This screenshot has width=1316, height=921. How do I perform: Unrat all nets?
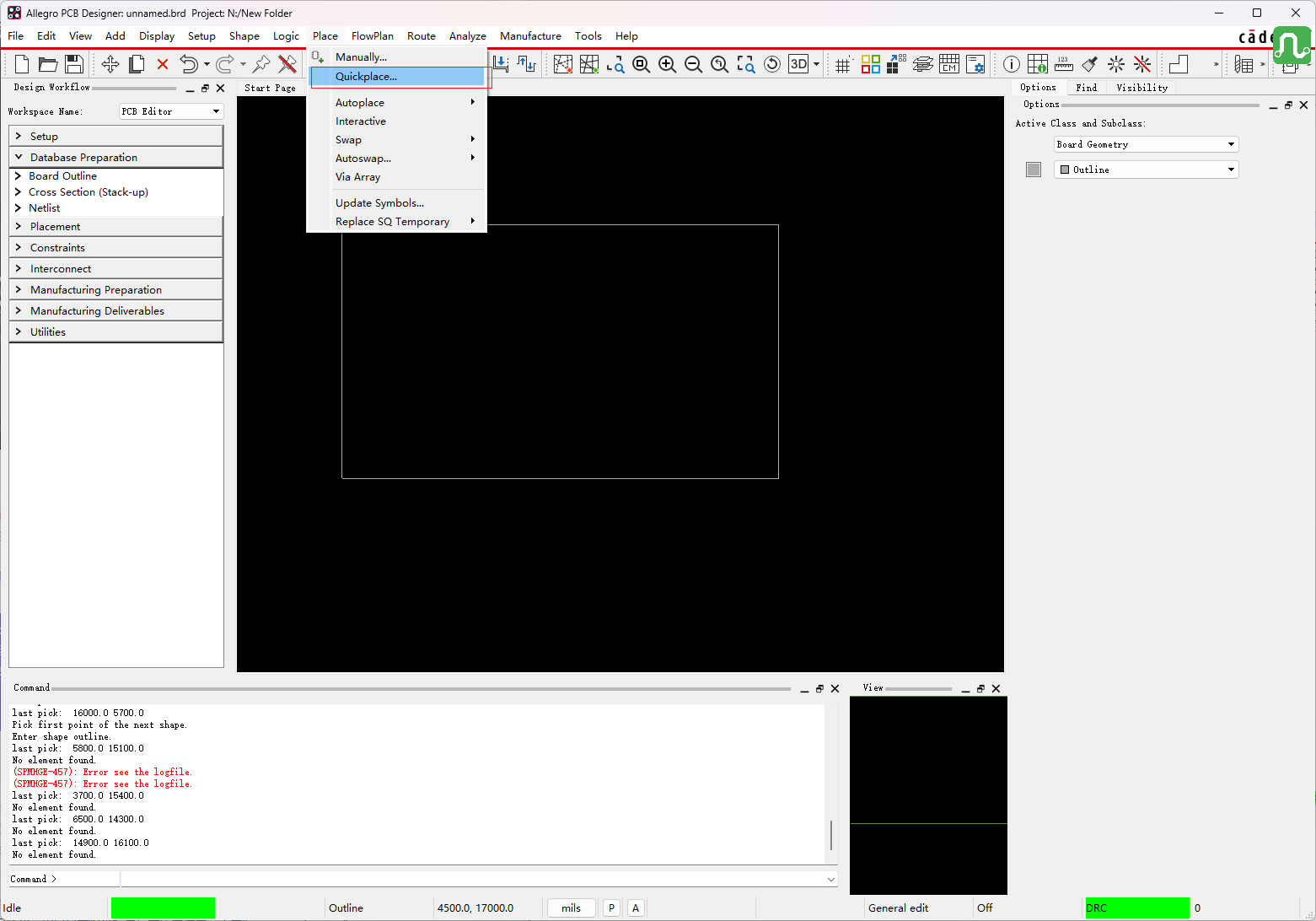pos(563,64)
